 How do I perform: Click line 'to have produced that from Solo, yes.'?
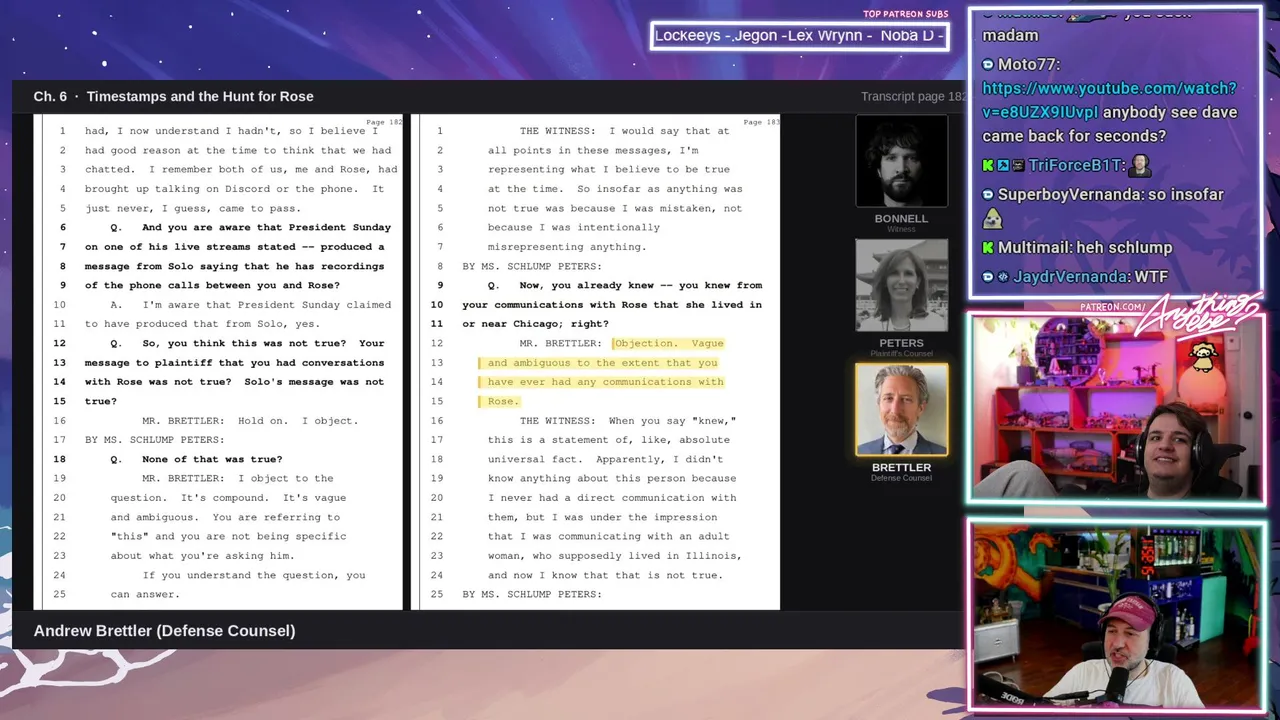202,324
